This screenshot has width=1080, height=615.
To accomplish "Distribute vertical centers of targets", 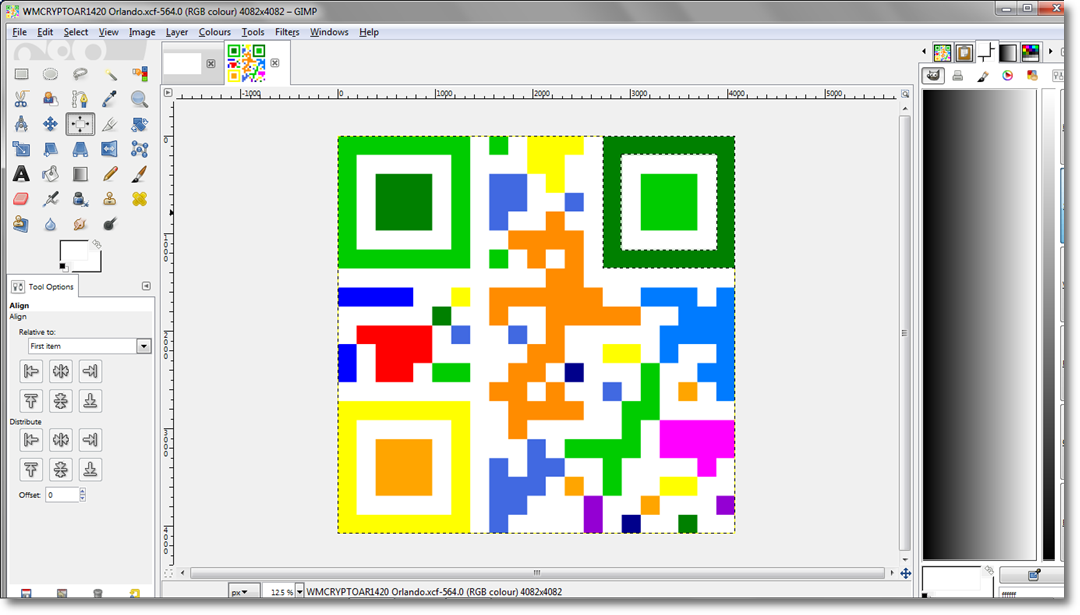I will pyautogui.click(x=61, y=470).
